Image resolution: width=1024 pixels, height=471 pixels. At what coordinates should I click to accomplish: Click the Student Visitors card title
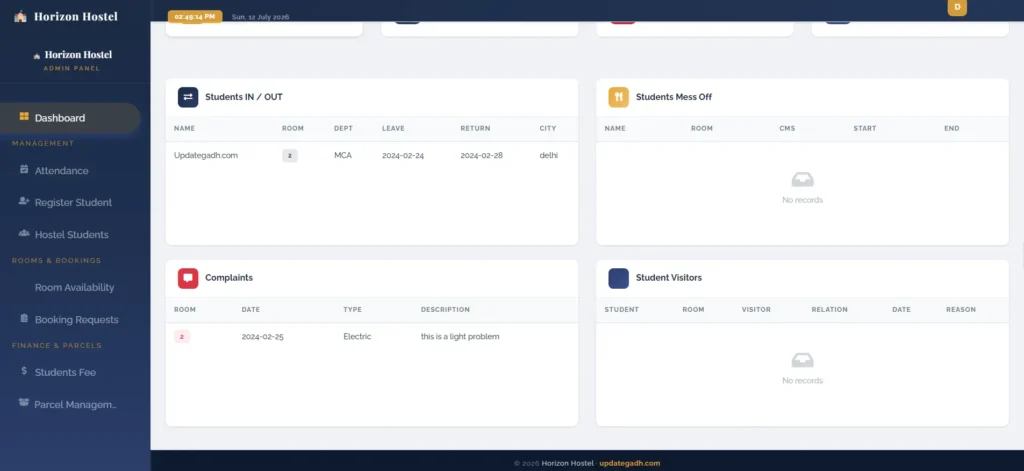(x=669, y=278)
